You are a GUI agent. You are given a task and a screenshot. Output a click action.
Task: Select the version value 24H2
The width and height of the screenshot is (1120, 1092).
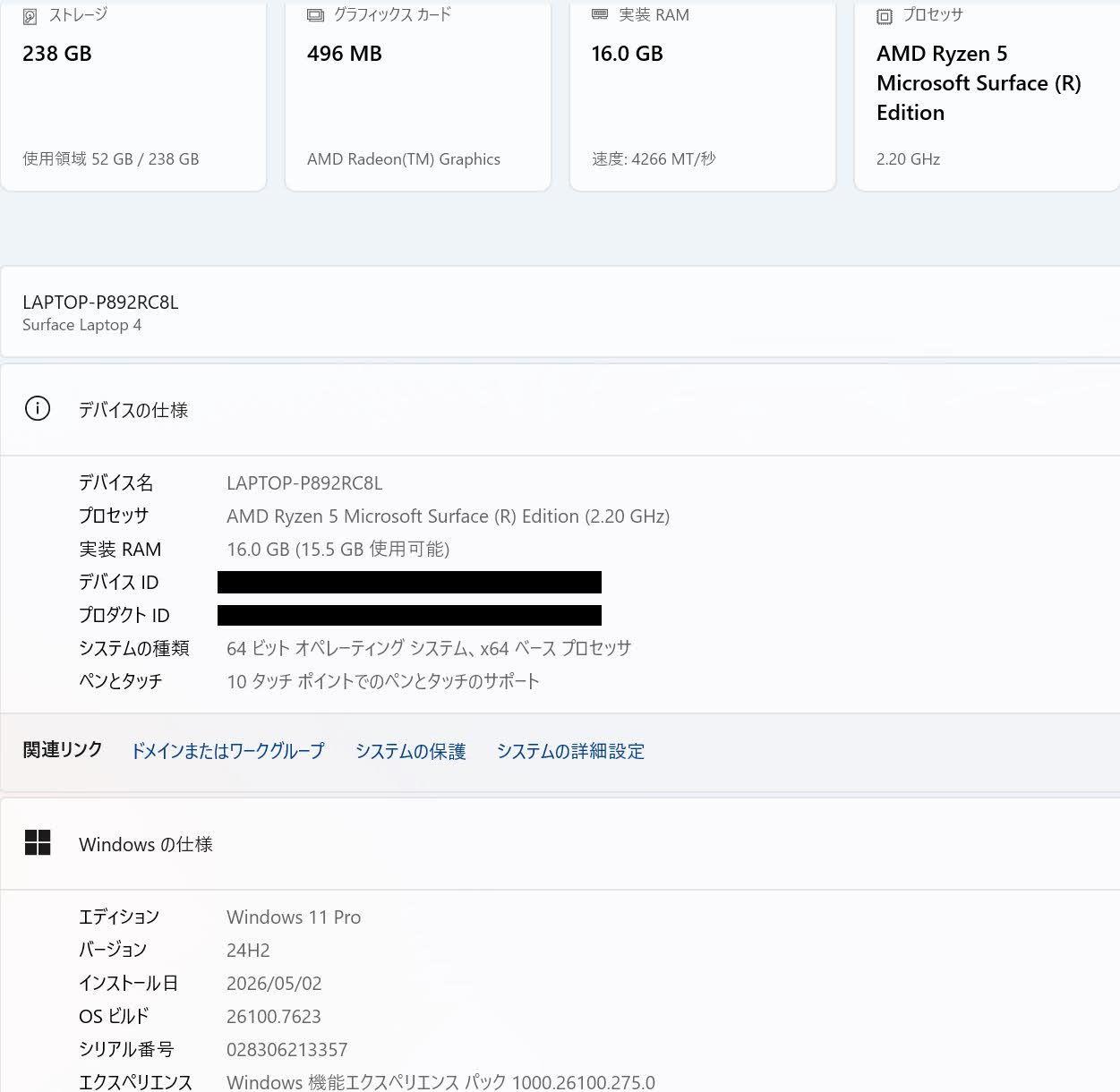coord(248,951)
